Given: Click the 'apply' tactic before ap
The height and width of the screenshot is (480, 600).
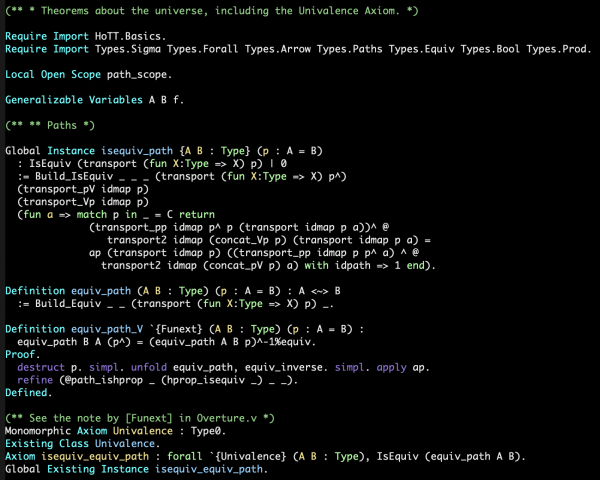Looking at the screenshot, I should [391, 367].
